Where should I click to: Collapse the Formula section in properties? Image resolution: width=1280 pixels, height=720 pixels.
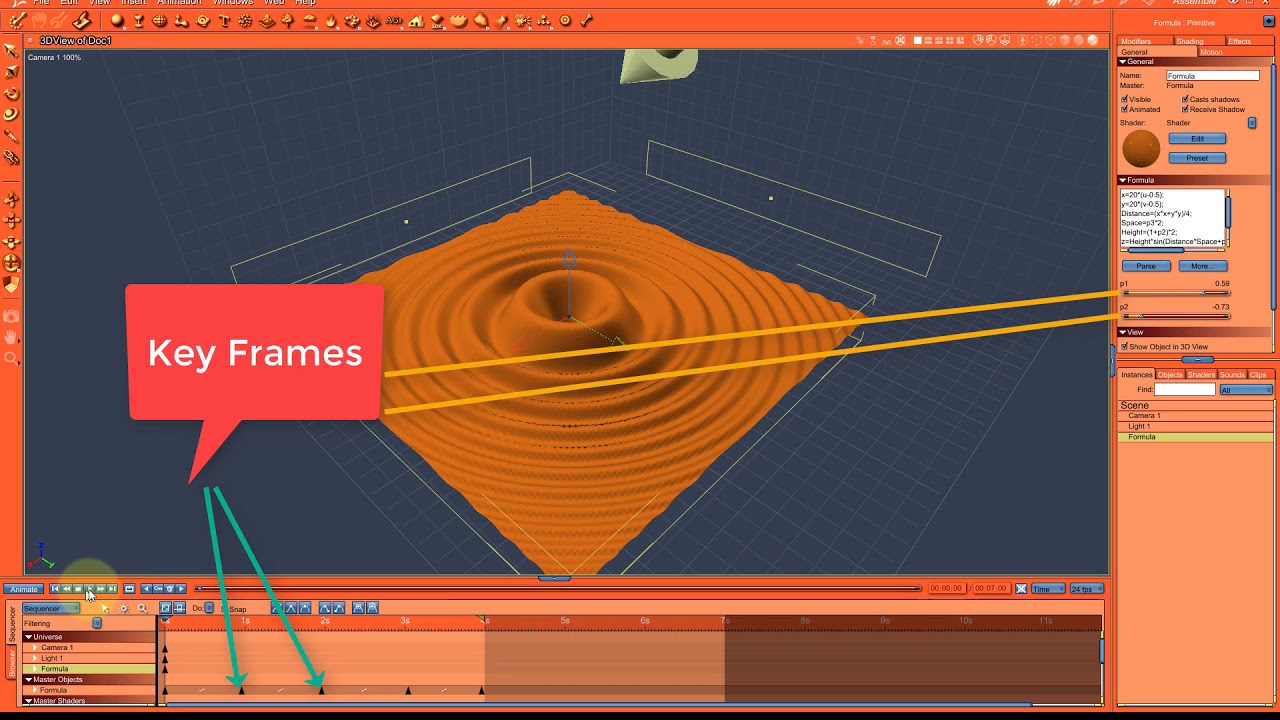1123,180
